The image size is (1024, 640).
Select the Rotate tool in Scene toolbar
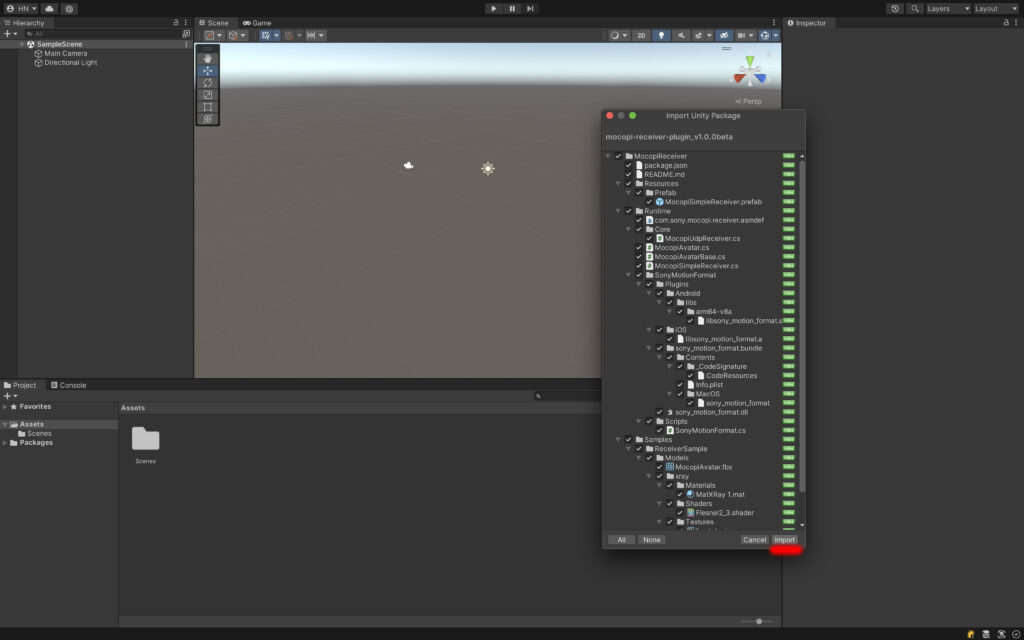[x=208, y=83]
